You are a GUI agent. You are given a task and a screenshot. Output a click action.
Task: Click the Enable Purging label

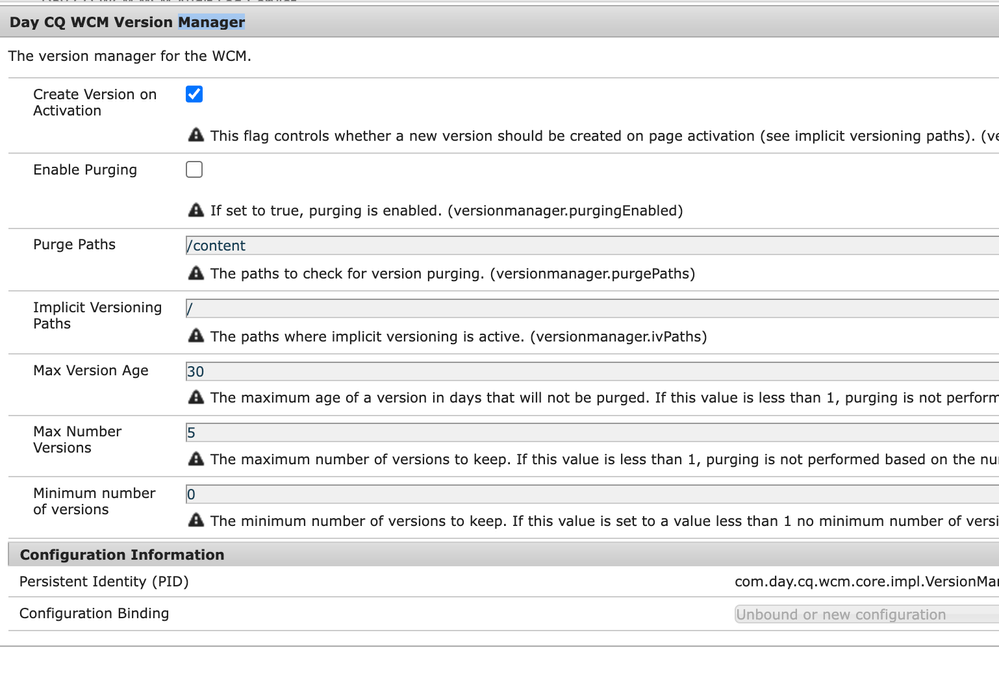point(85,170)
